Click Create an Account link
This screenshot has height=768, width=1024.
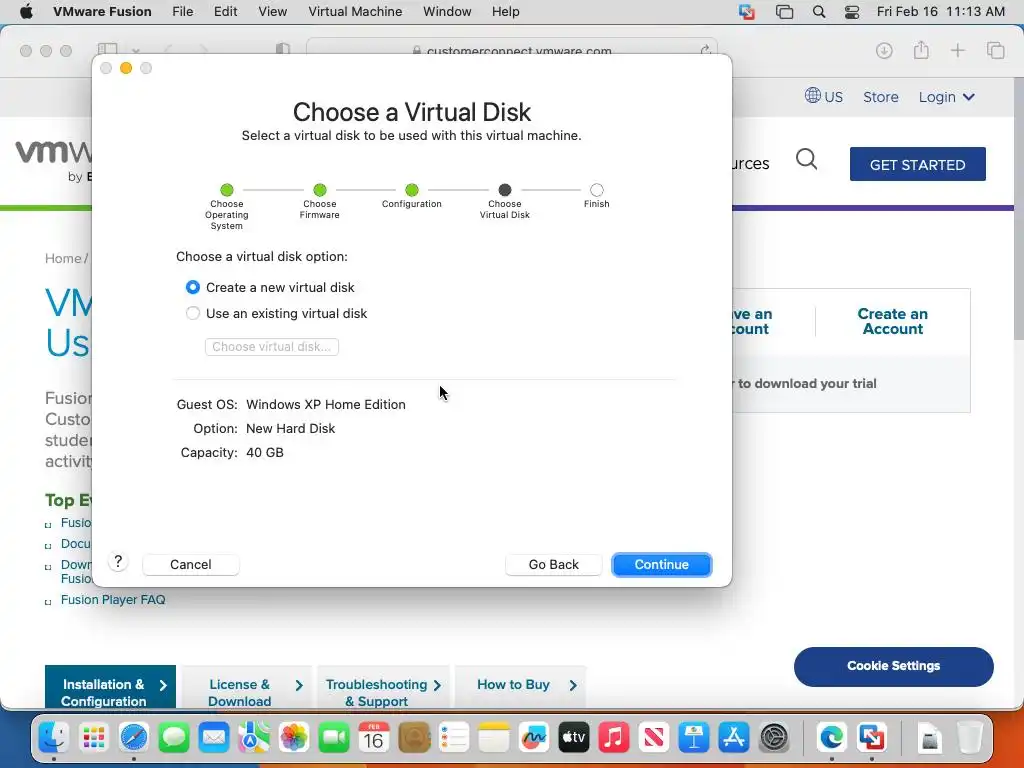pyautogui.click(x=893, y=321)
